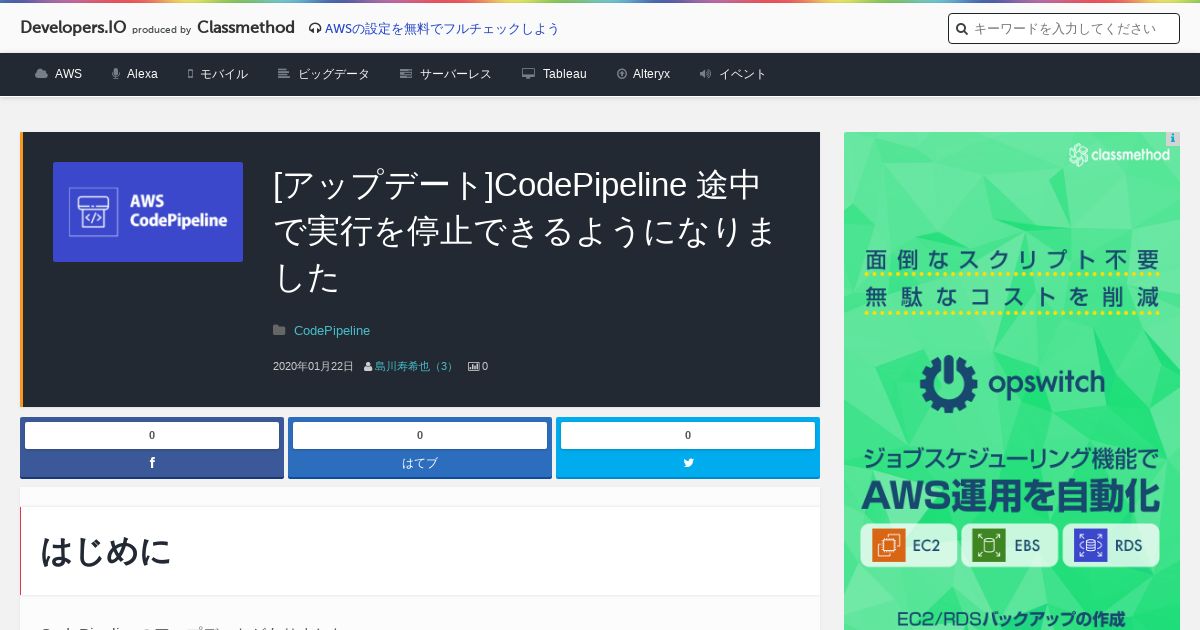Share the article on Twitter
1200x630 pixels.
[688, 463]
